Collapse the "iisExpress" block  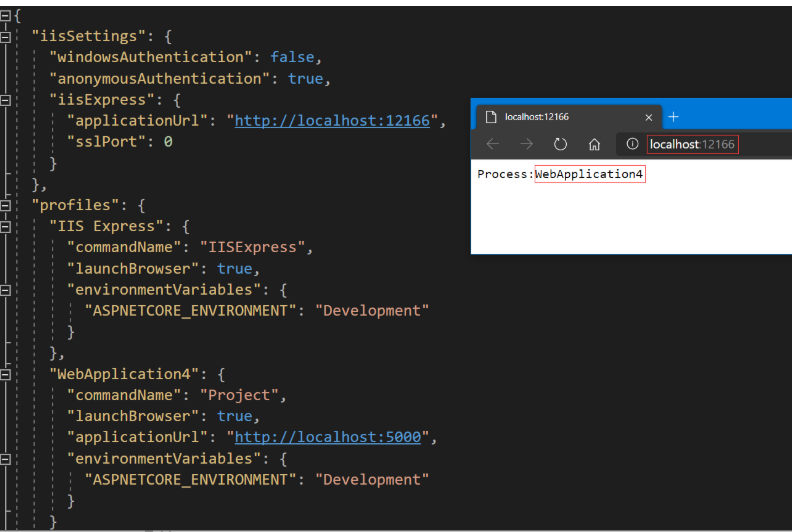click(x=5, y=101)
